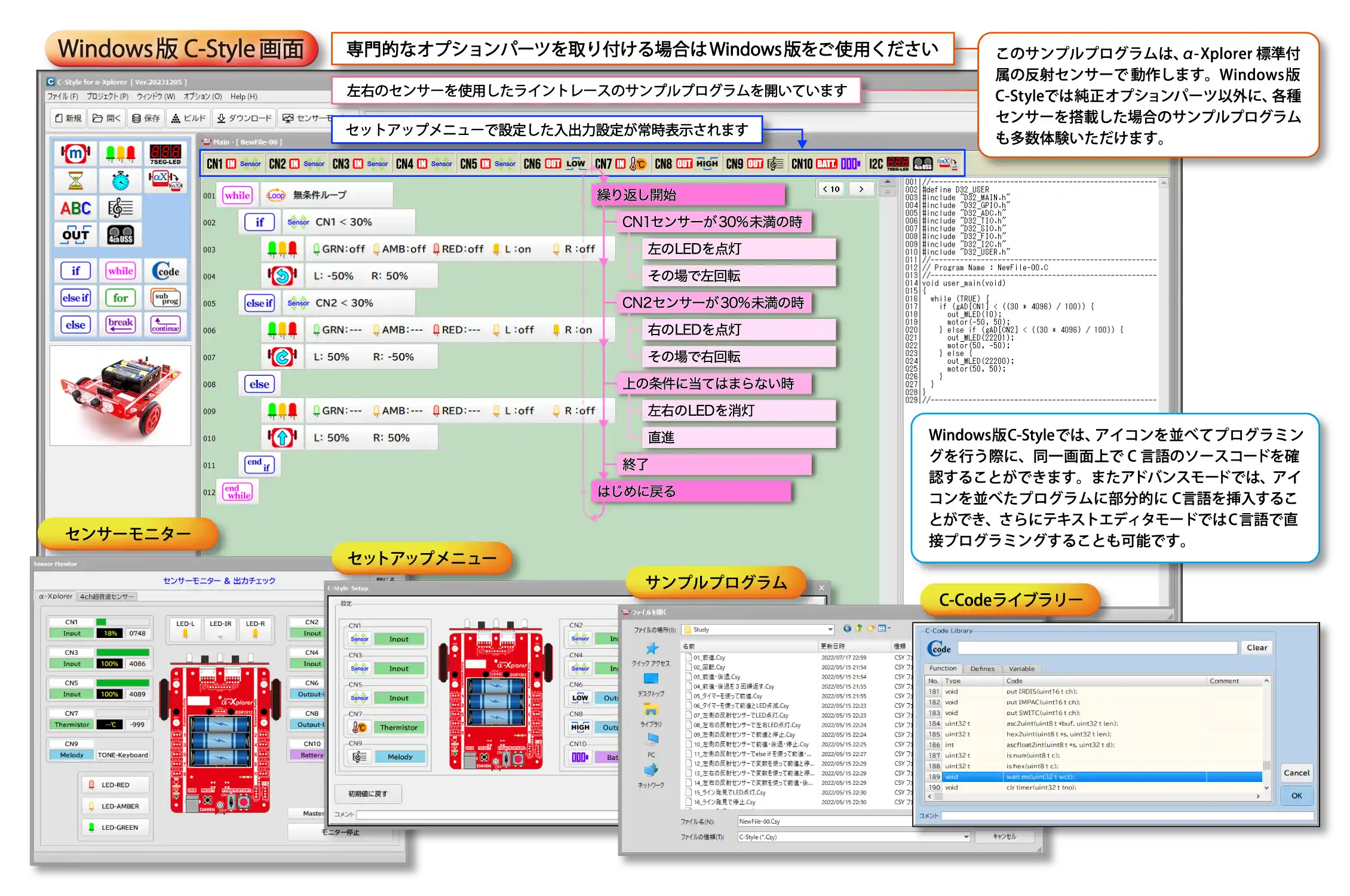The width and height of the screenshot is (1350, 896).
Task: Select the motor block icon in the palette
Action: (75, 154)
